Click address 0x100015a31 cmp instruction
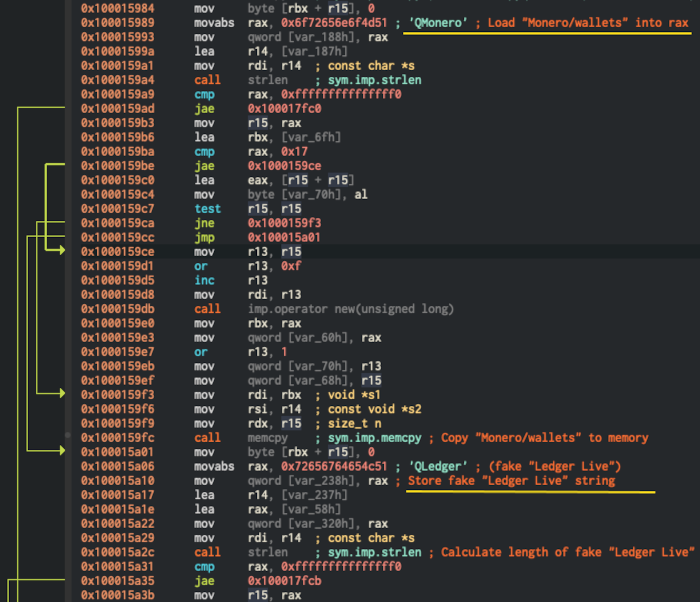700x602 pixels. coord(117,566)
